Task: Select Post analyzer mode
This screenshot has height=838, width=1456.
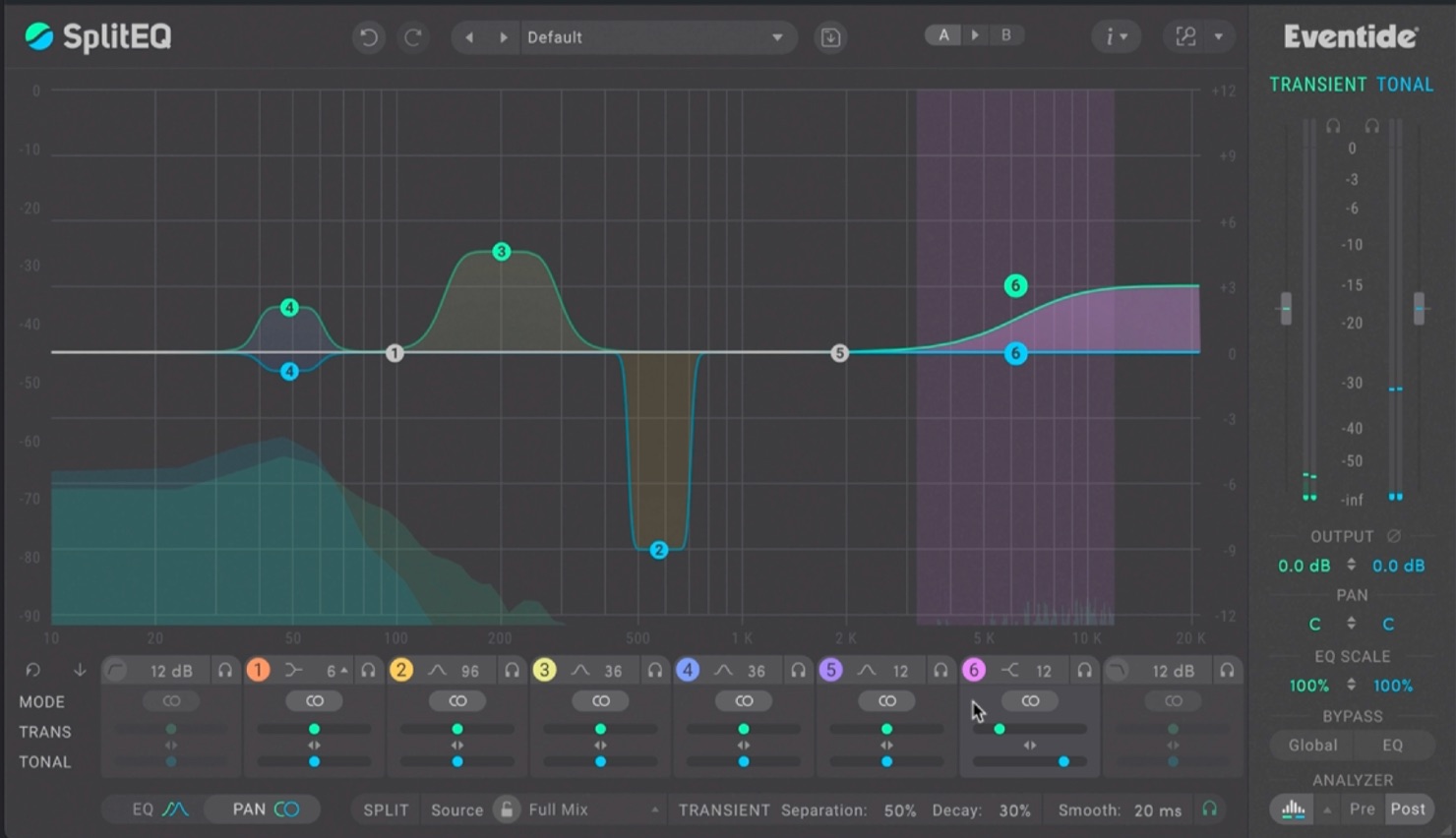Action: [x=1408, y=809]
